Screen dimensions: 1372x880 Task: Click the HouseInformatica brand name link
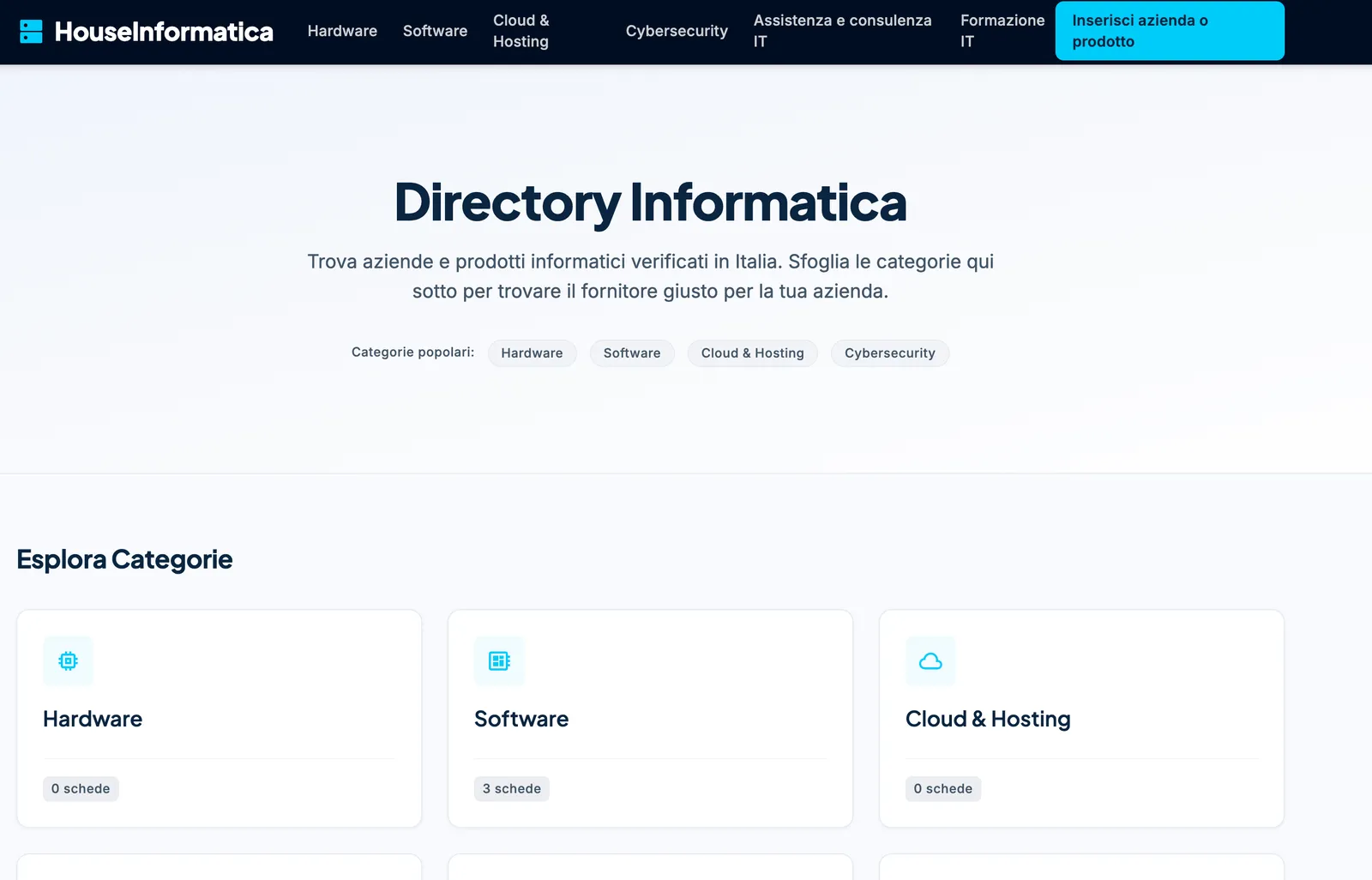(x=164, y=32)
